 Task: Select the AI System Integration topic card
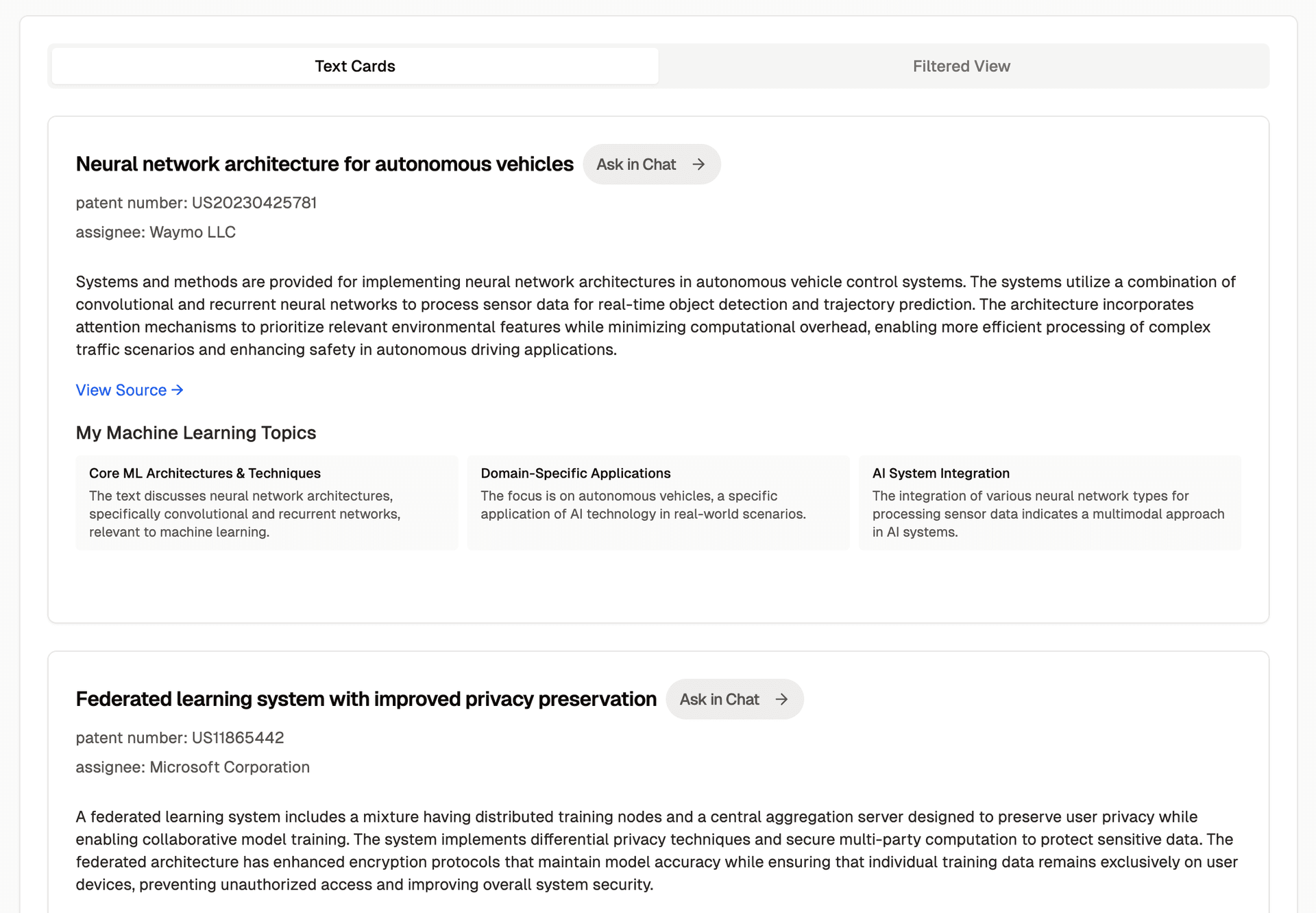(x=1049, y=502)
